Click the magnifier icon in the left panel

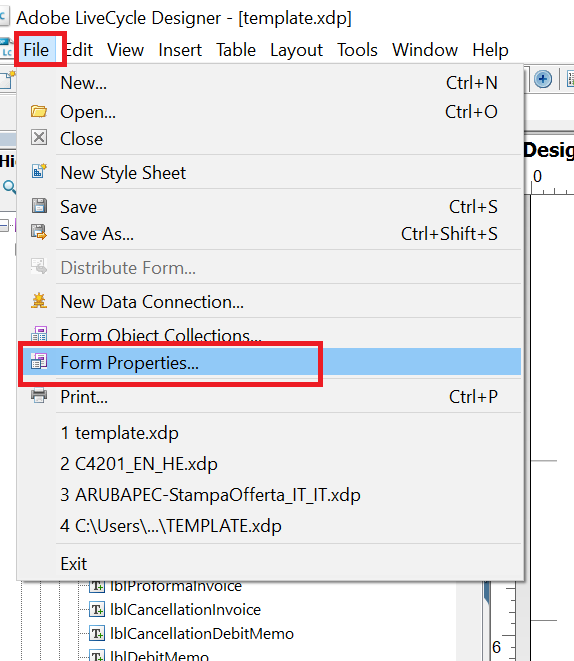(x=9, y=186)
